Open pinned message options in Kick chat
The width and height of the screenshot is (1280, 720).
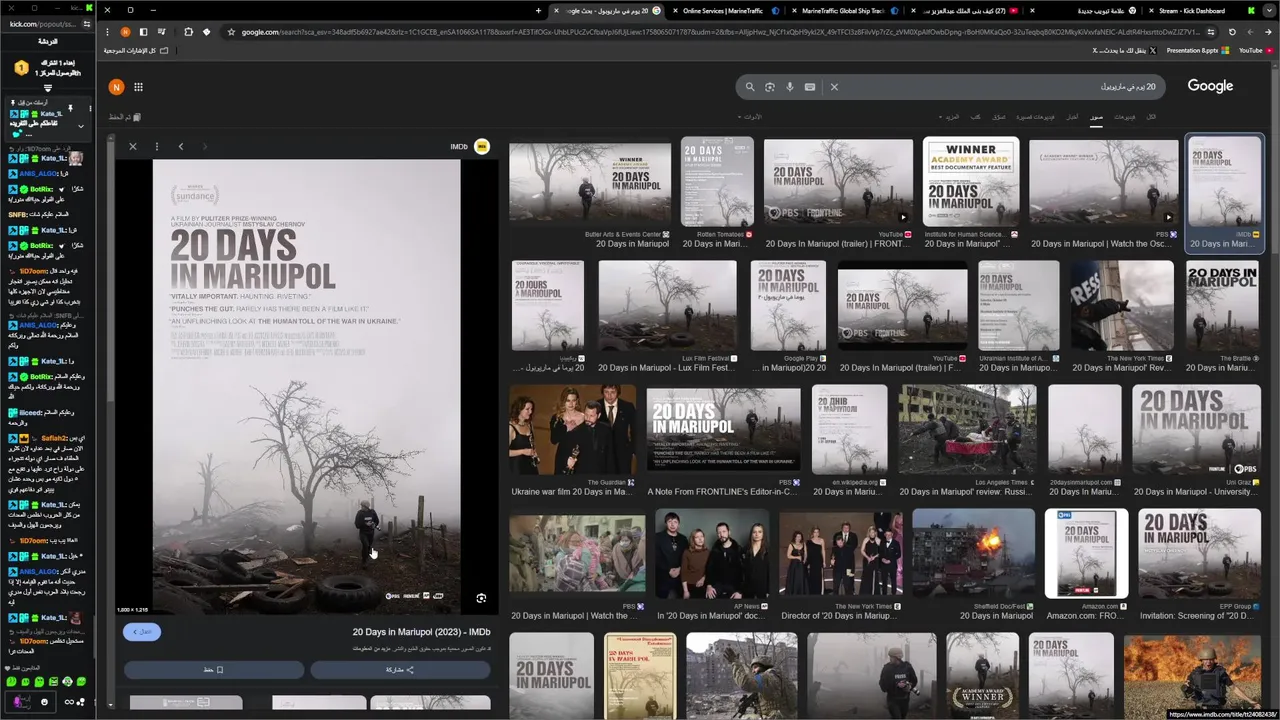coord(90,108)
